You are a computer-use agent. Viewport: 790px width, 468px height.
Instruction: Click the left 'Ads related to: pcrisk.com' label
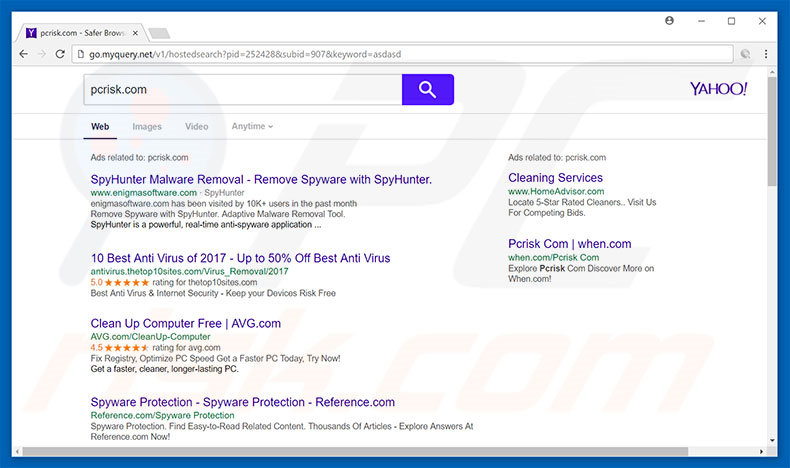140,157
